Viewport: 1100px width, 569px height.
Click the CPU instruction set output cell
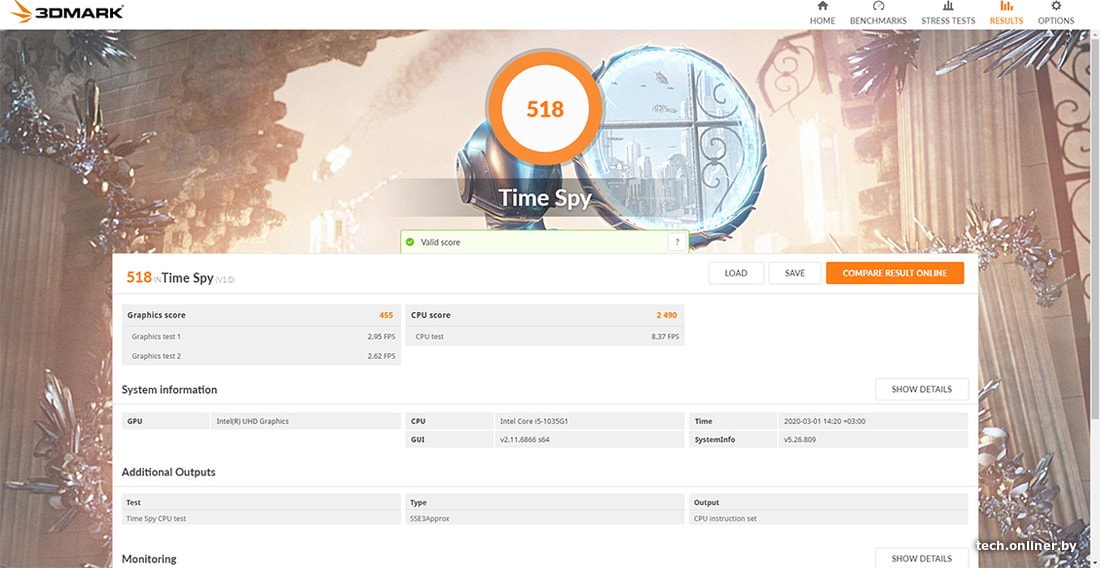(x=829, y=518)
